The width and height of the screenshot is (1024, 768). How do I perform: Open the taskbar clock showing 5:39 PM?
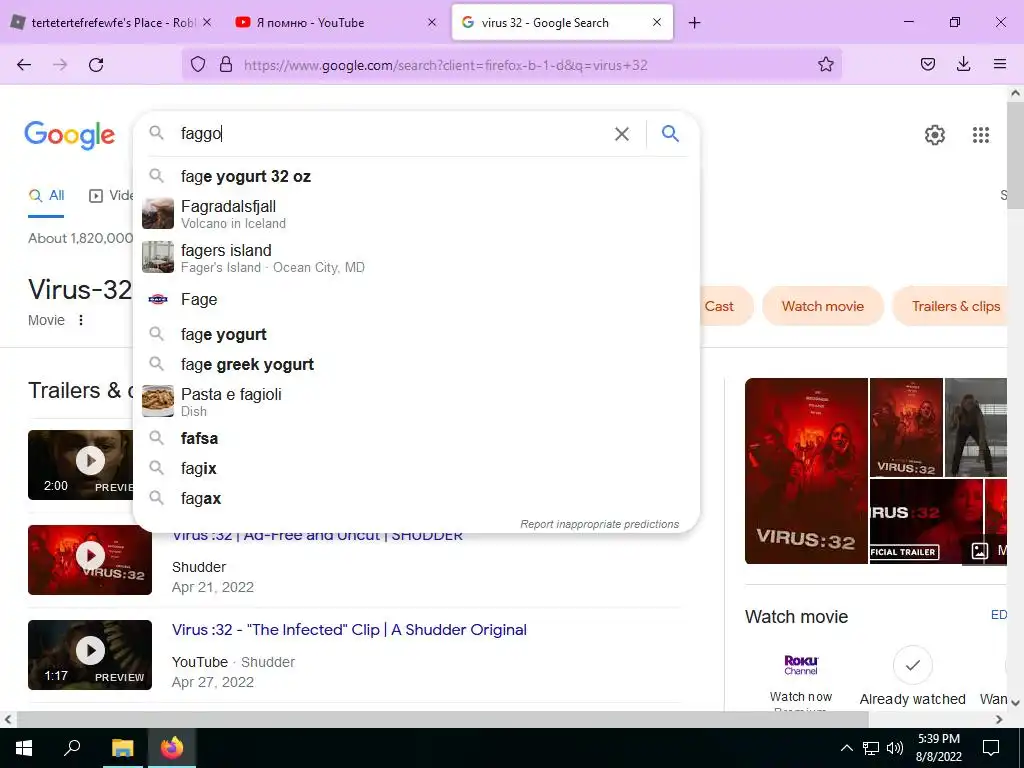938,748
